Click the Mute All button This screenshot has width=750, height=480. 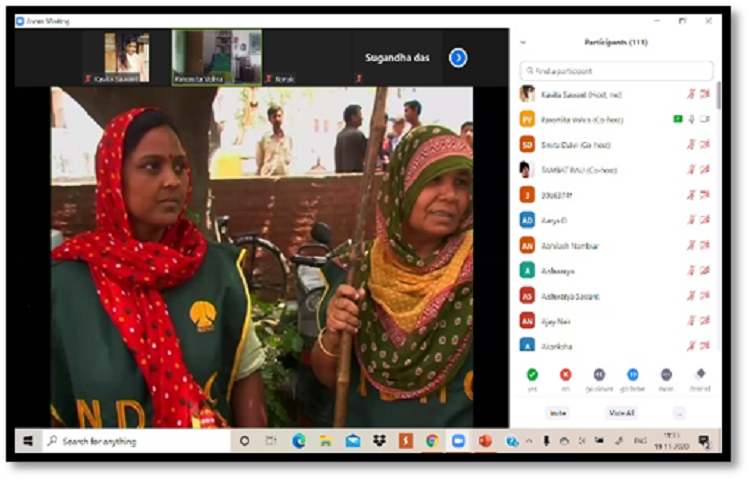click(621, 413)
